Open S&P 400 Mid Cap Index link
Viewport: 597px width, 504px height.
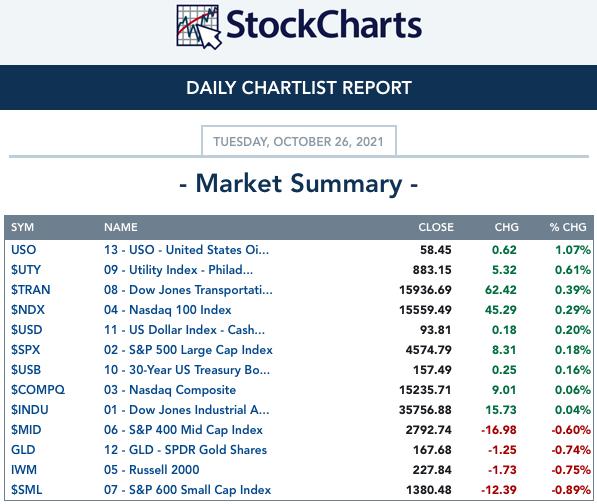[183, 430]
